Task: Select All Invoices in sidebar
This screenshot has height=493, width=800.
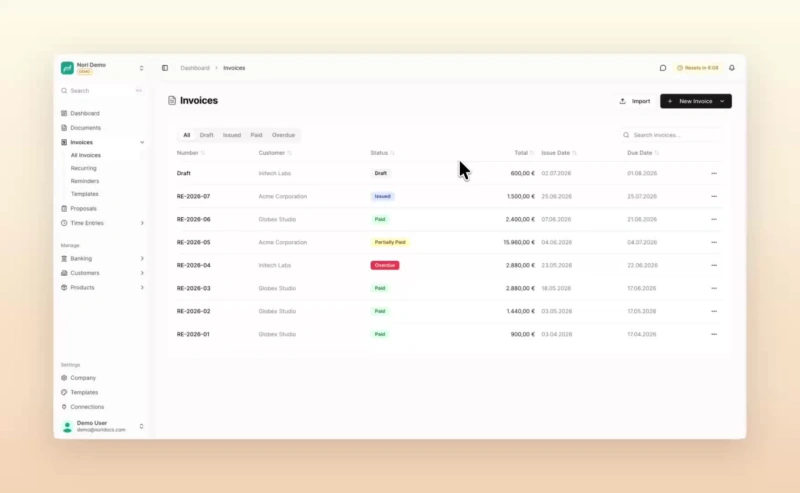Action: (x=86, y=155)
